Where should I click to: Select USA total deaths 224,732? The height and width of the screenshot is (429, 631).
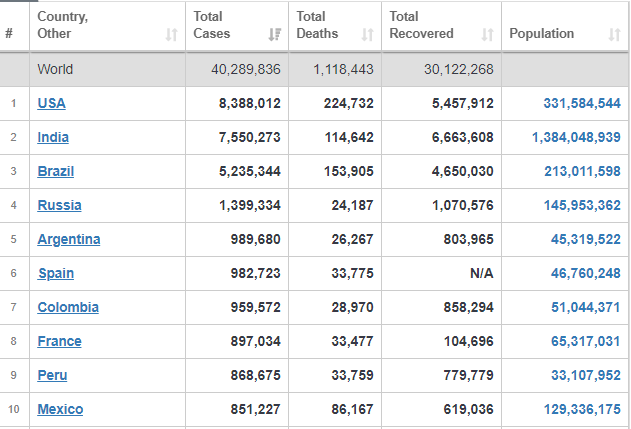[348, 103]
